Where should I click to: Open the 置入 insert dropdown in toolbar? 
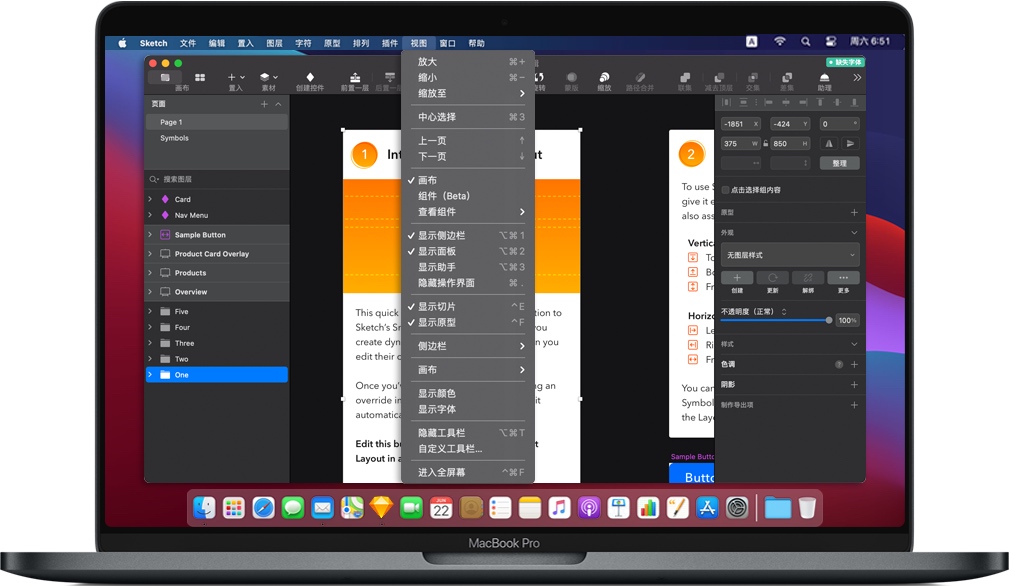click(x=236, y=77)
